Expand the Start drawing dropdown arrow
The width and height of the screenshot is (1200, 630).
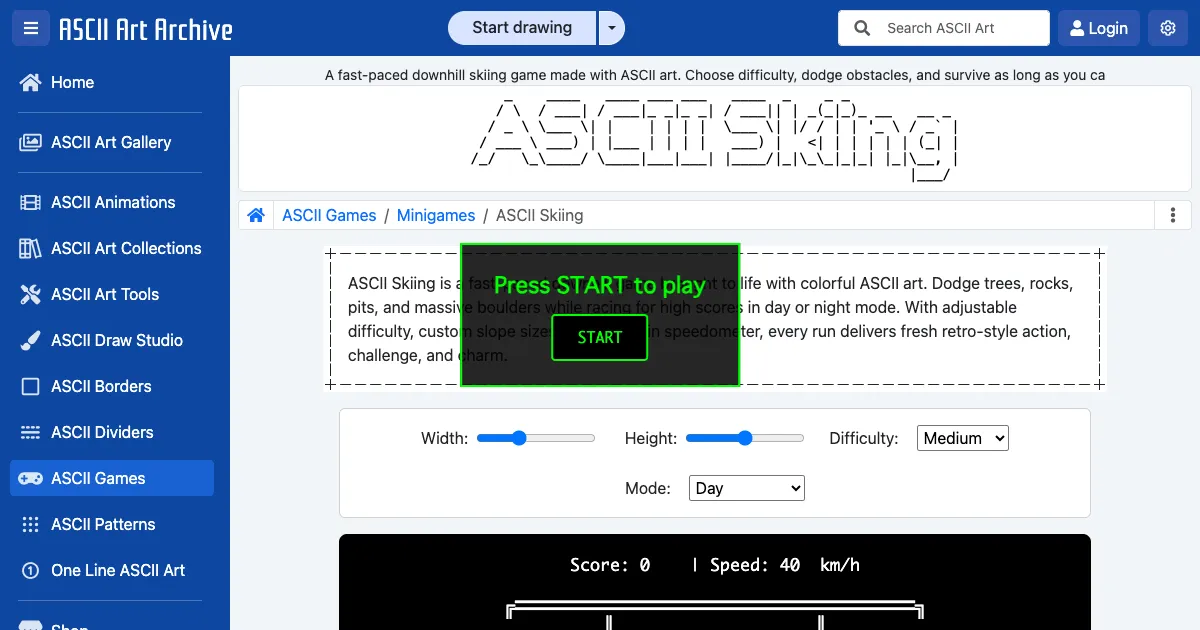pyautogui.click(x=611, y=28)
